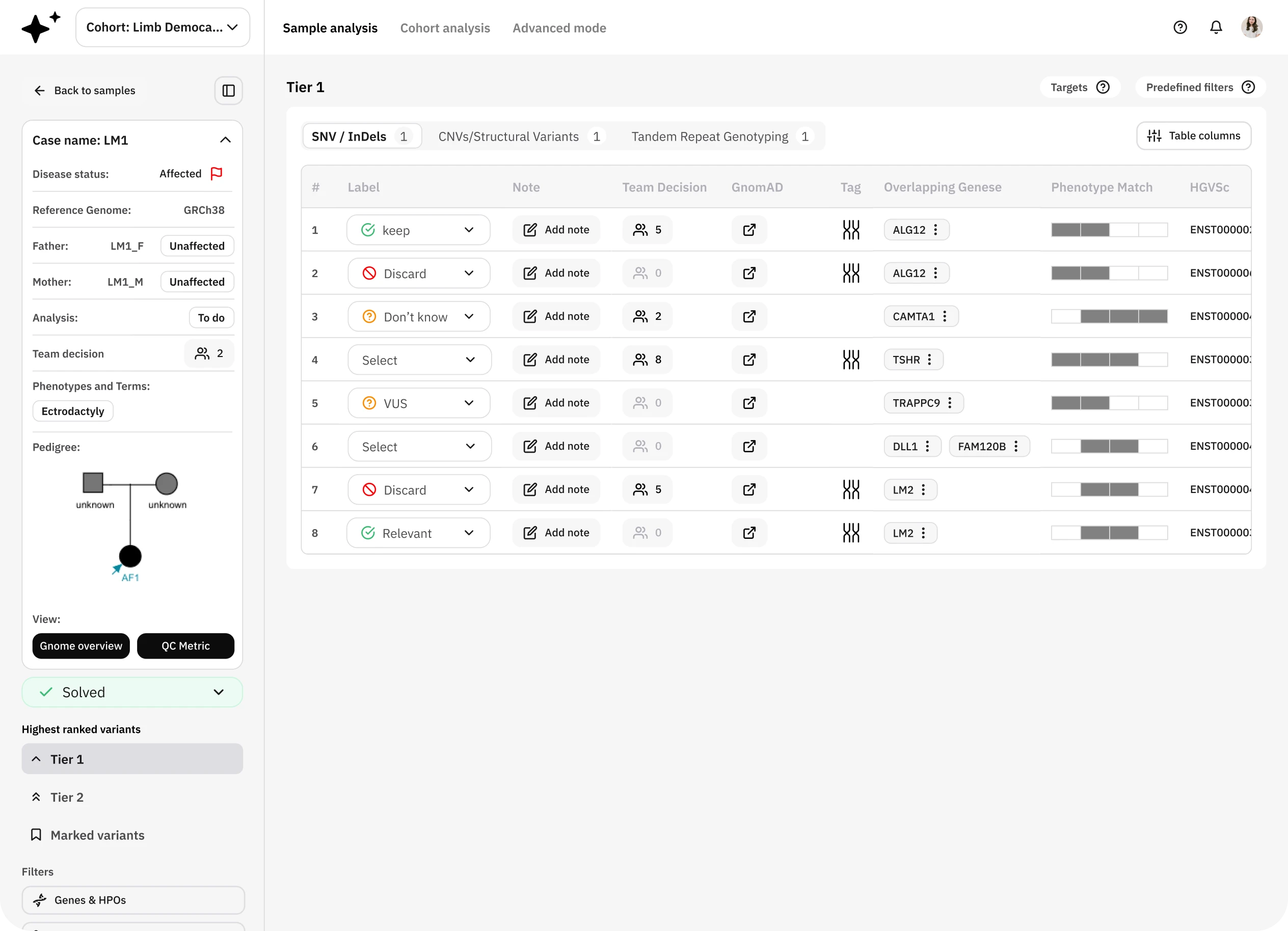Open GnomAD link for row 8
Image resolution: width=1288 pixels, height=931 pixels.
(x=749, y=533)
